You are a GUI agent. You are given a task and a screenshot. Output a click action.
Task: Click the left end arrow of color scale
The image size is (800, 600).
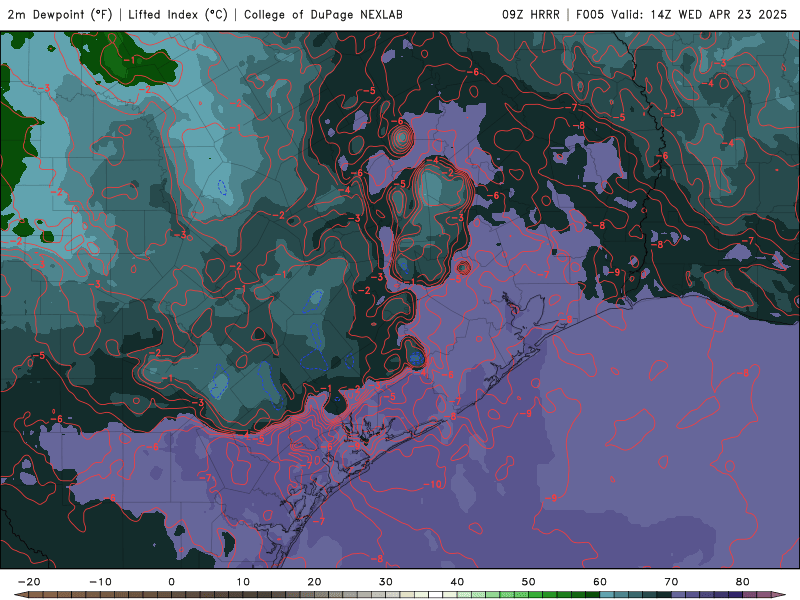click(x=20, y=595)
